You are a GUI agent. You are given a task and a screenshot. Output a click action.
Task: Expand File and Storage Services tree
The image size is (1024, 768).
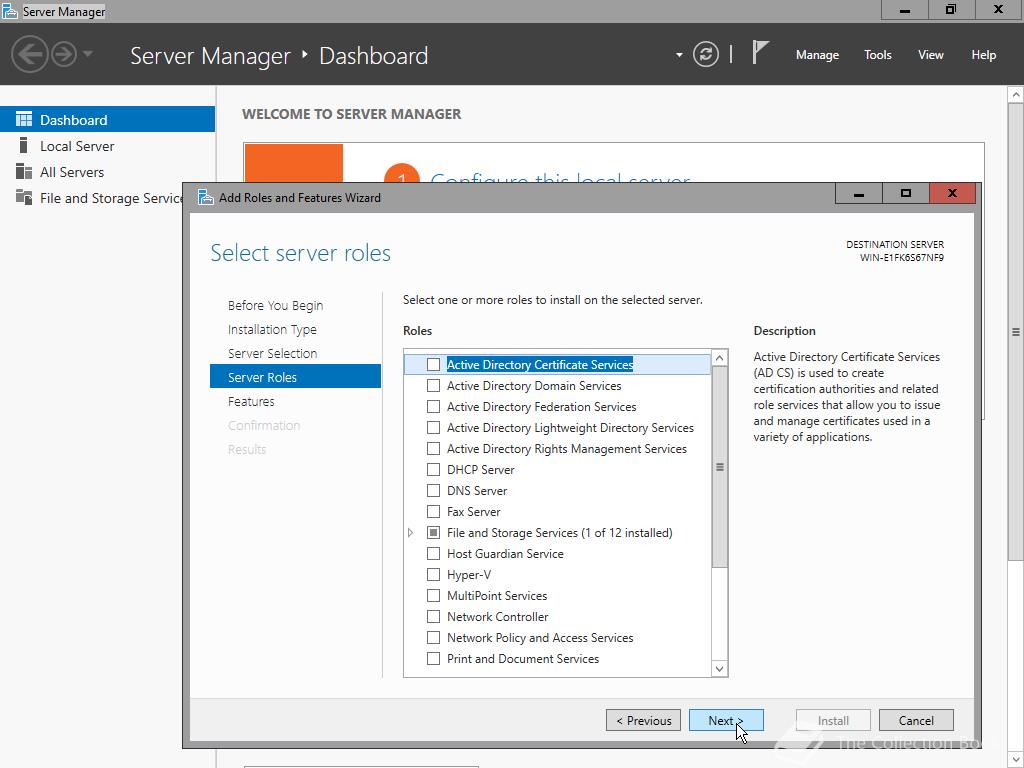click(411, 533)
